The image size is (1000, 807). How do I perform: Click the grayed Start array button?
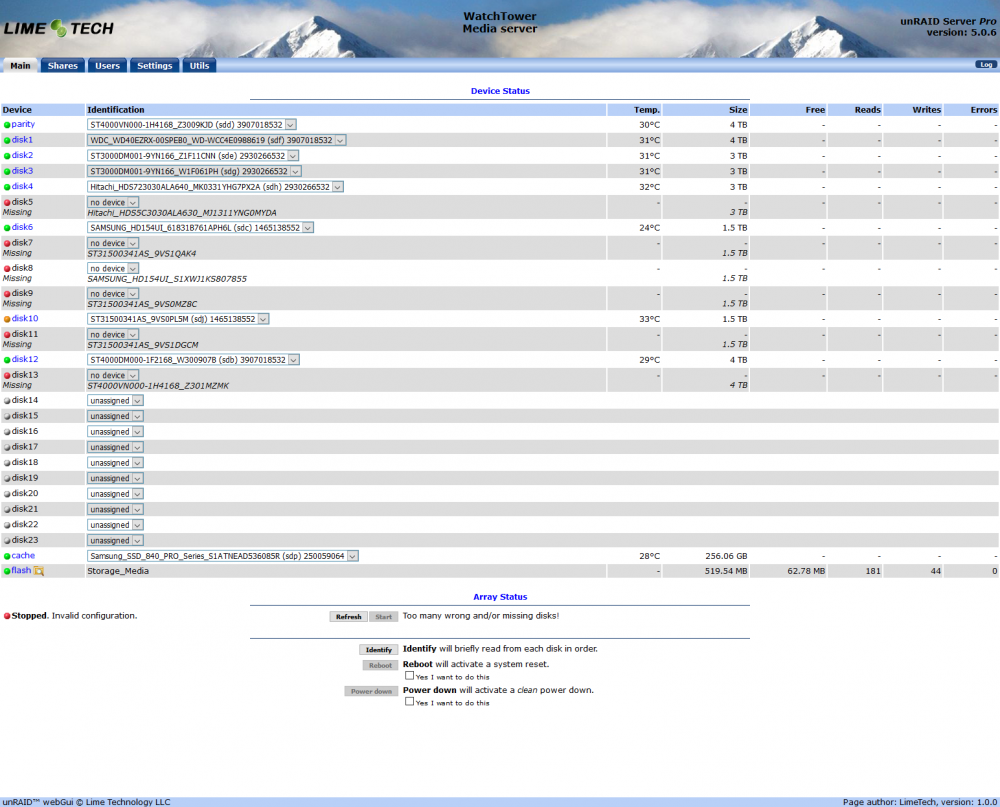(383, 617)
